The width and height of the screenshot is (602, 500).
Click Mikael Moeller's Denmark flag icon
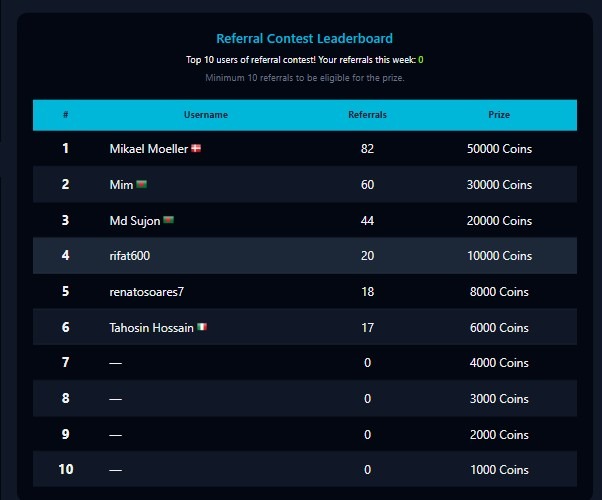click(x=196, y=148)
